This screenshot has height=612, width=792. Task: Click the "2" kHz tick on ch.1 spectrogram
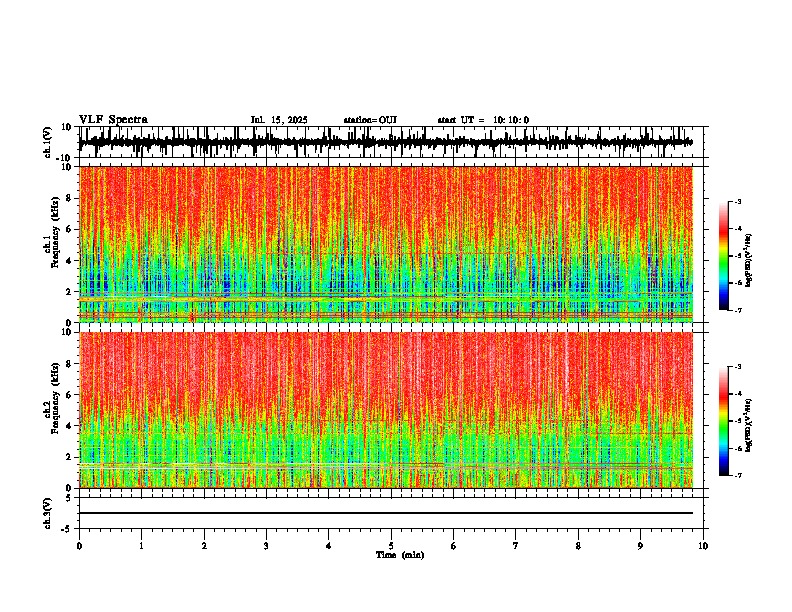[70, 291]
